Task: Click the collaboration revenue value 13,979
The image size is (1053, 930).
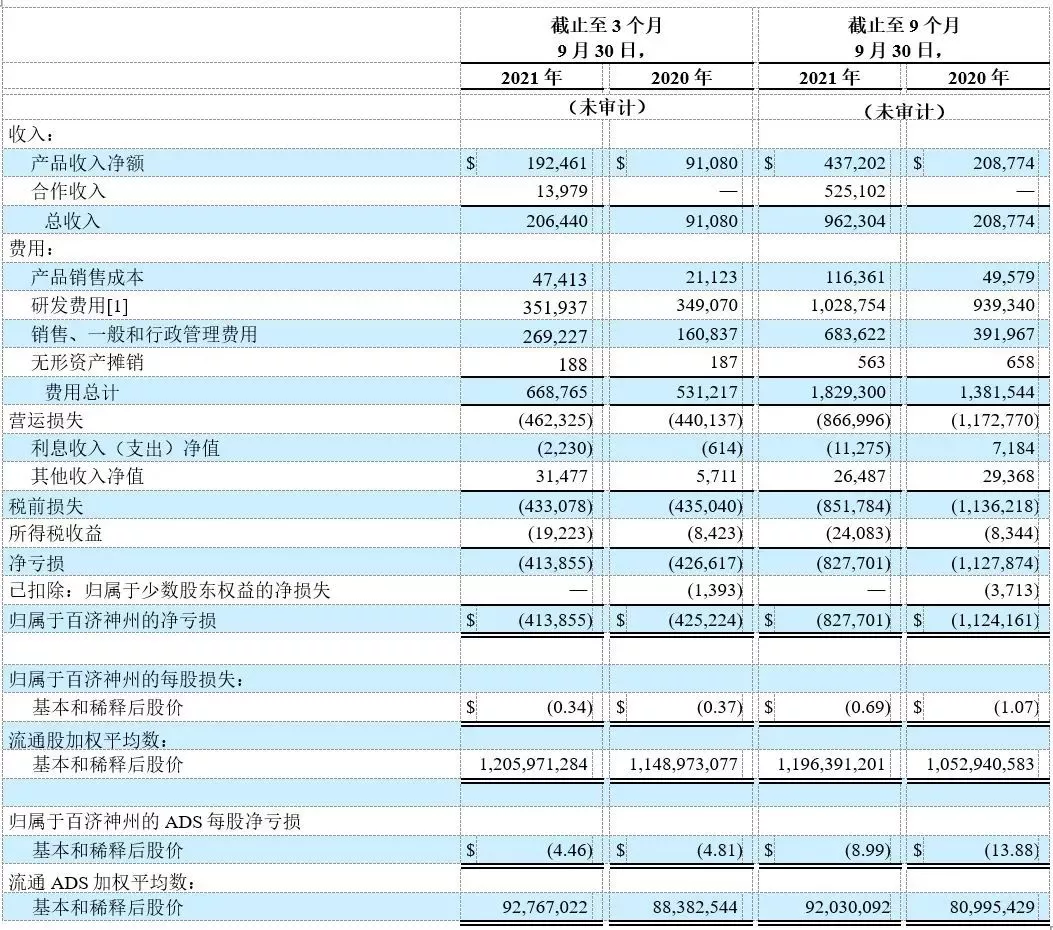Action: pyautogui.click(x=561, y=191)
